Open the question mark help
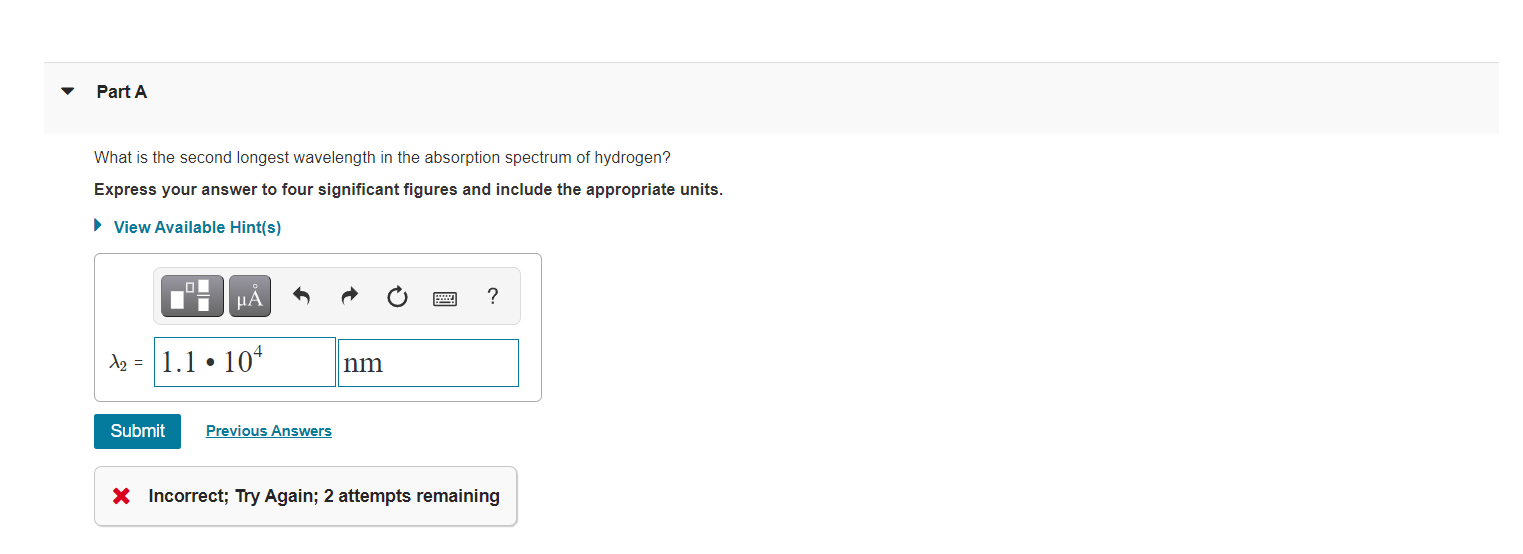 (x=491, y=296)
